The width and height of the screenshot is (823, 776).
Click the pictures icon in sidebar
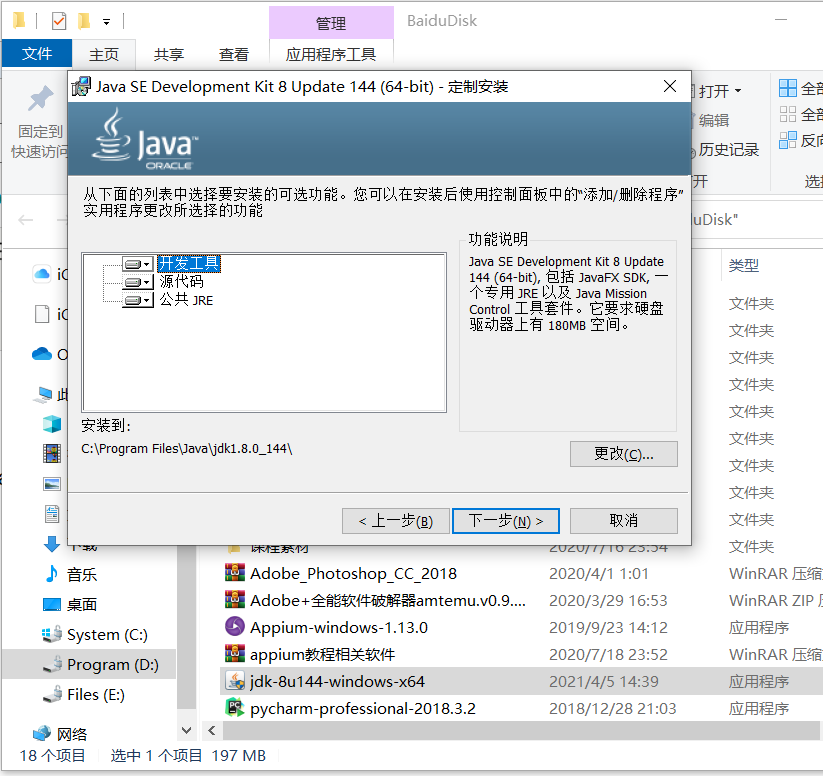(51, 484)
